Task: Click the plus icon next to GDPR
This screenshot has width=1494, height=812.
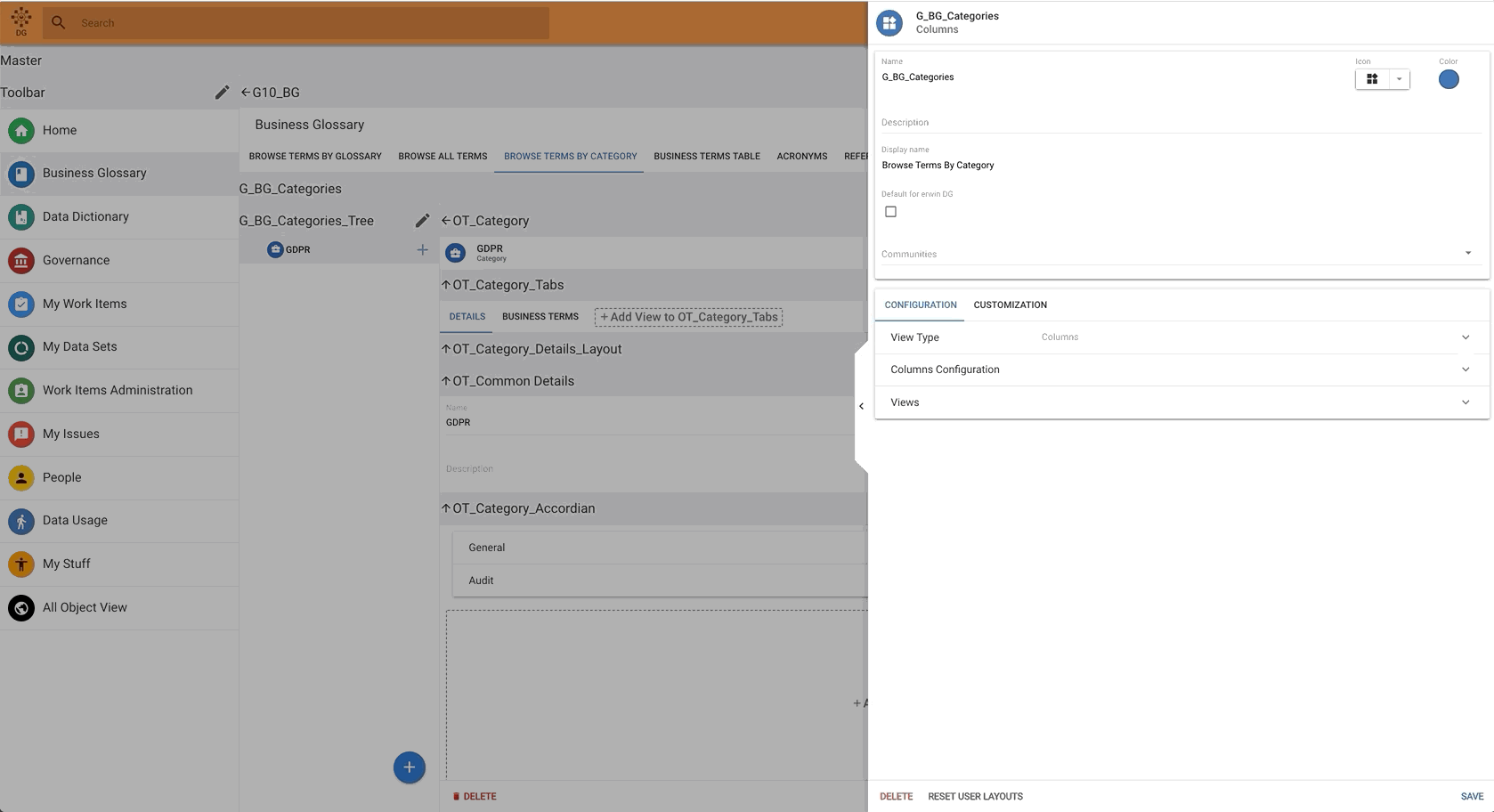Action: point(422,250)
